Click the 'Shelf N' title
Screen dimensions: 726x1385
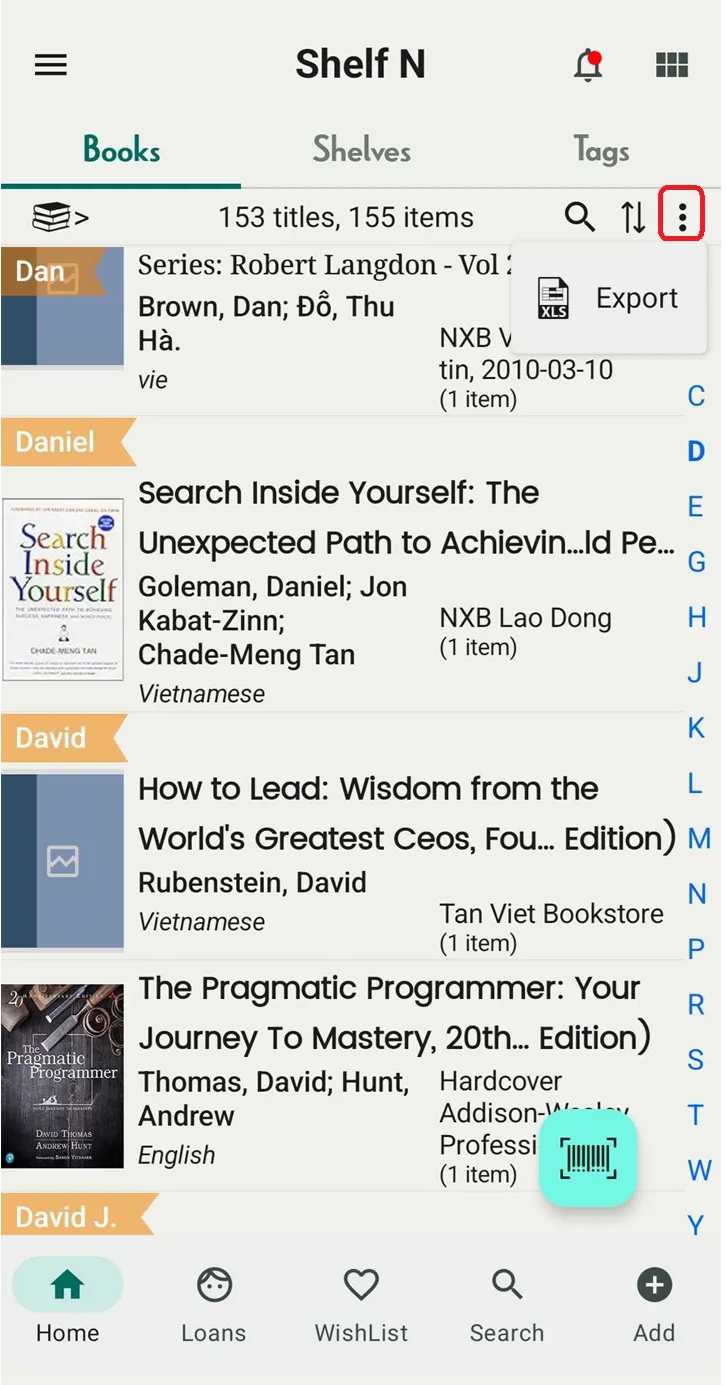tap(360, 65)
